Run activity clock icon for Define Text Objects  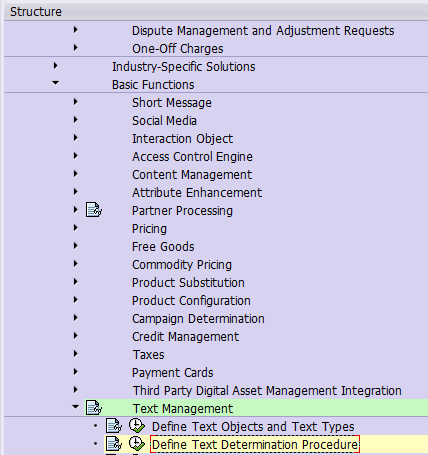coord(137,426)
